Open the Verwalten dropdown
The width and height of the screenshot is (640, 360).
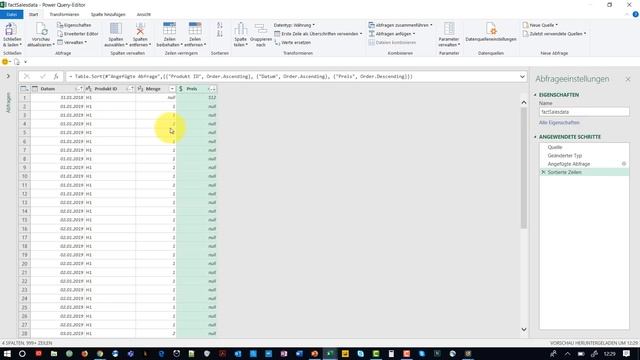(72, 42)
